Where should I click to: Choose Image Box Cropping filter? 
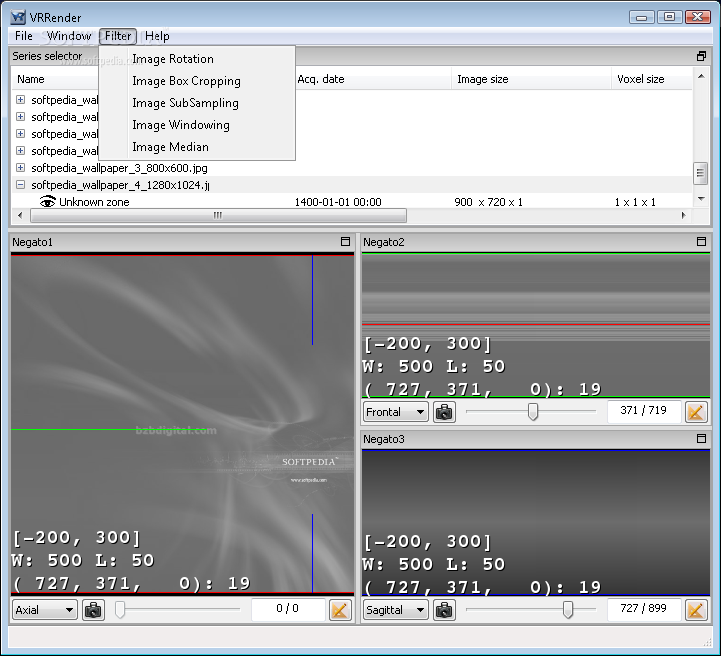(x=197, y=81)
